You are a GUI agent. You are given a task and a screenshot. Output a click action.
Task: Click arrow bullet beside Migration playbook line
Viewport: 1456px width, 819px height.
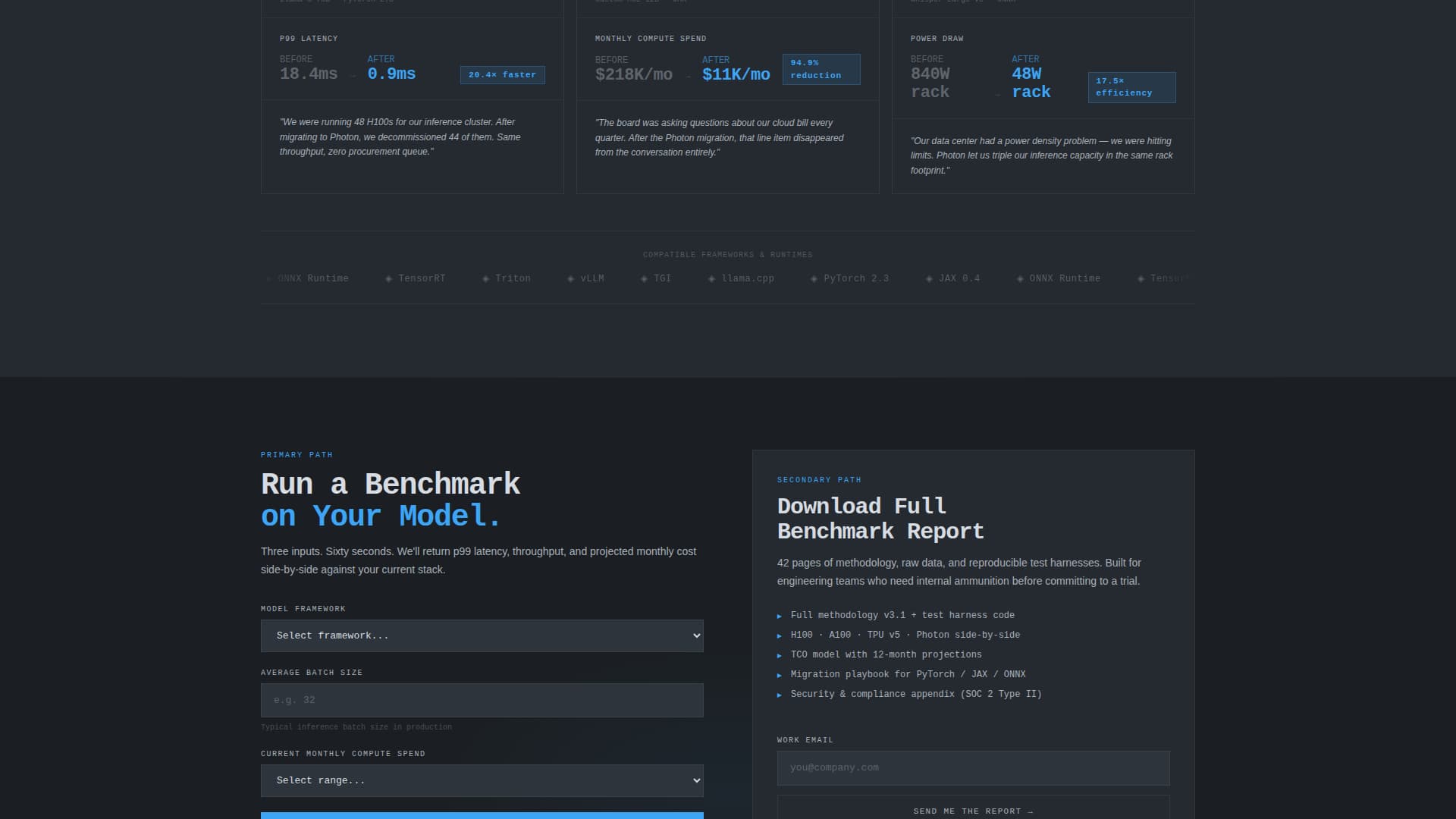coord(780,675)
